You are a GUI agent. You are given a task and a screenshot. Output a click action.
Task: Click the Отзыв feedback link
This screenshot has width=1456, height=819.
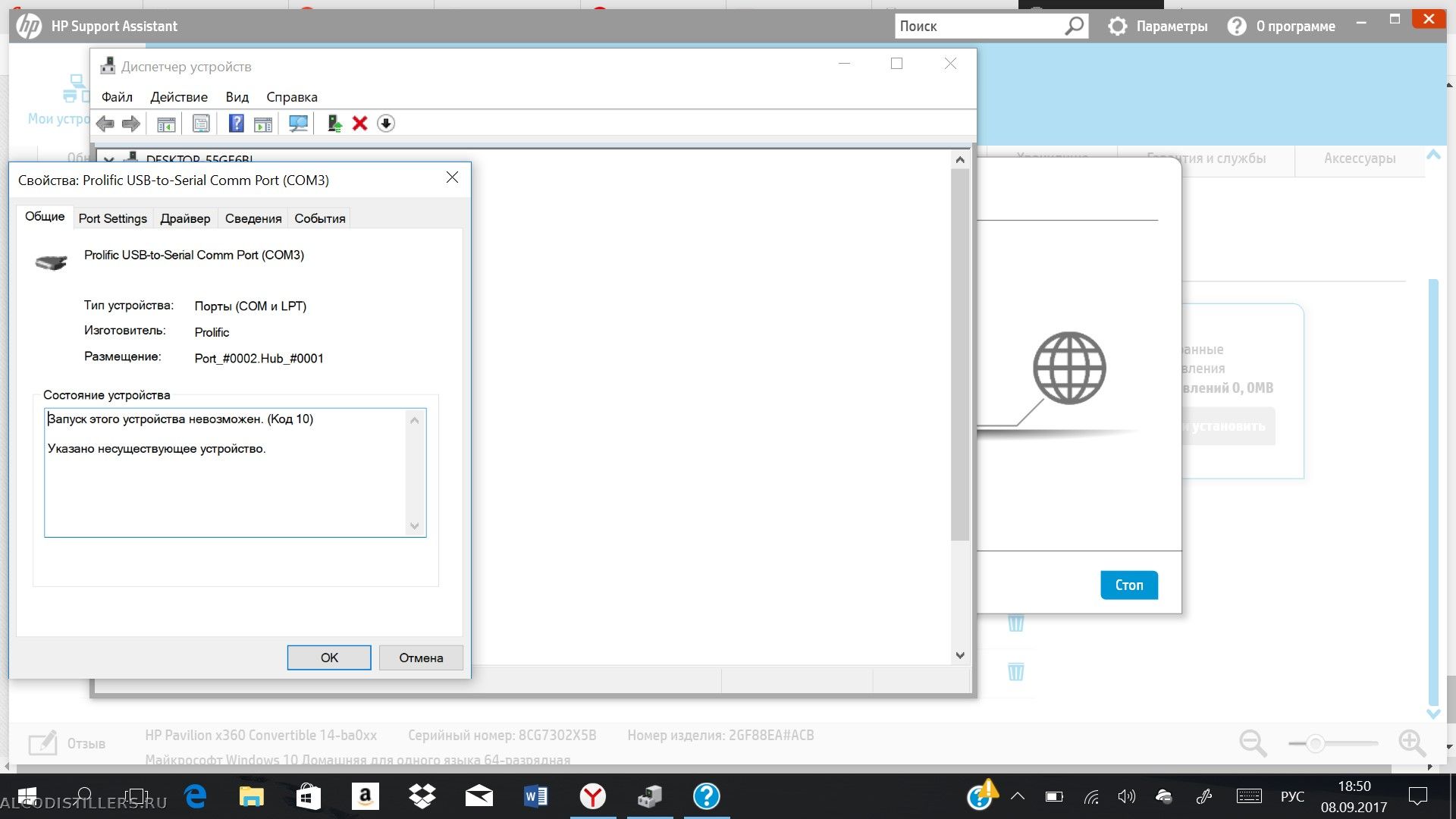pyautogui.click(x=67, y=744)
